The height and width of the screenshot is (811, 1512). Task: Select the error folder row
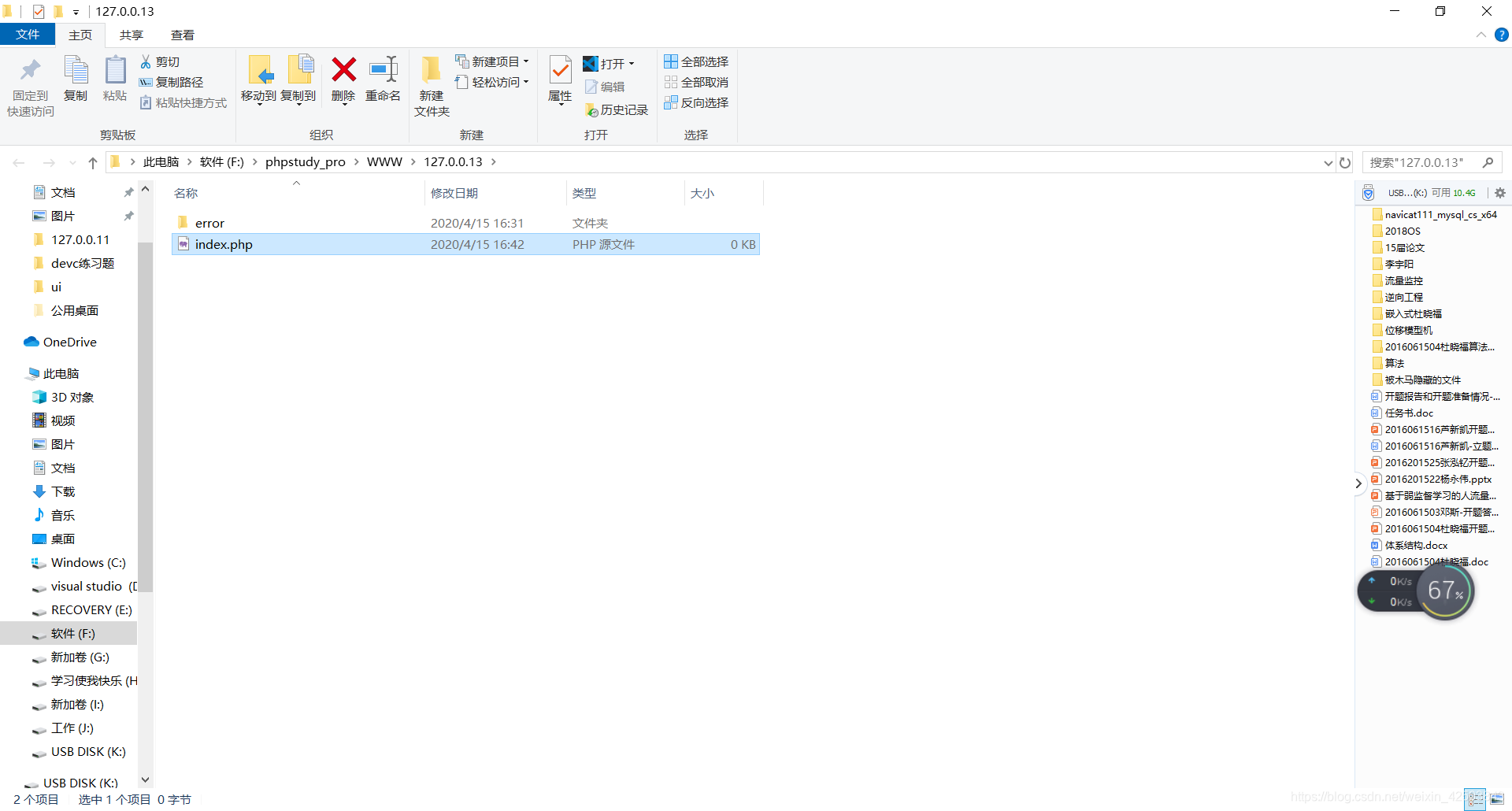click(x=465, y=223)
